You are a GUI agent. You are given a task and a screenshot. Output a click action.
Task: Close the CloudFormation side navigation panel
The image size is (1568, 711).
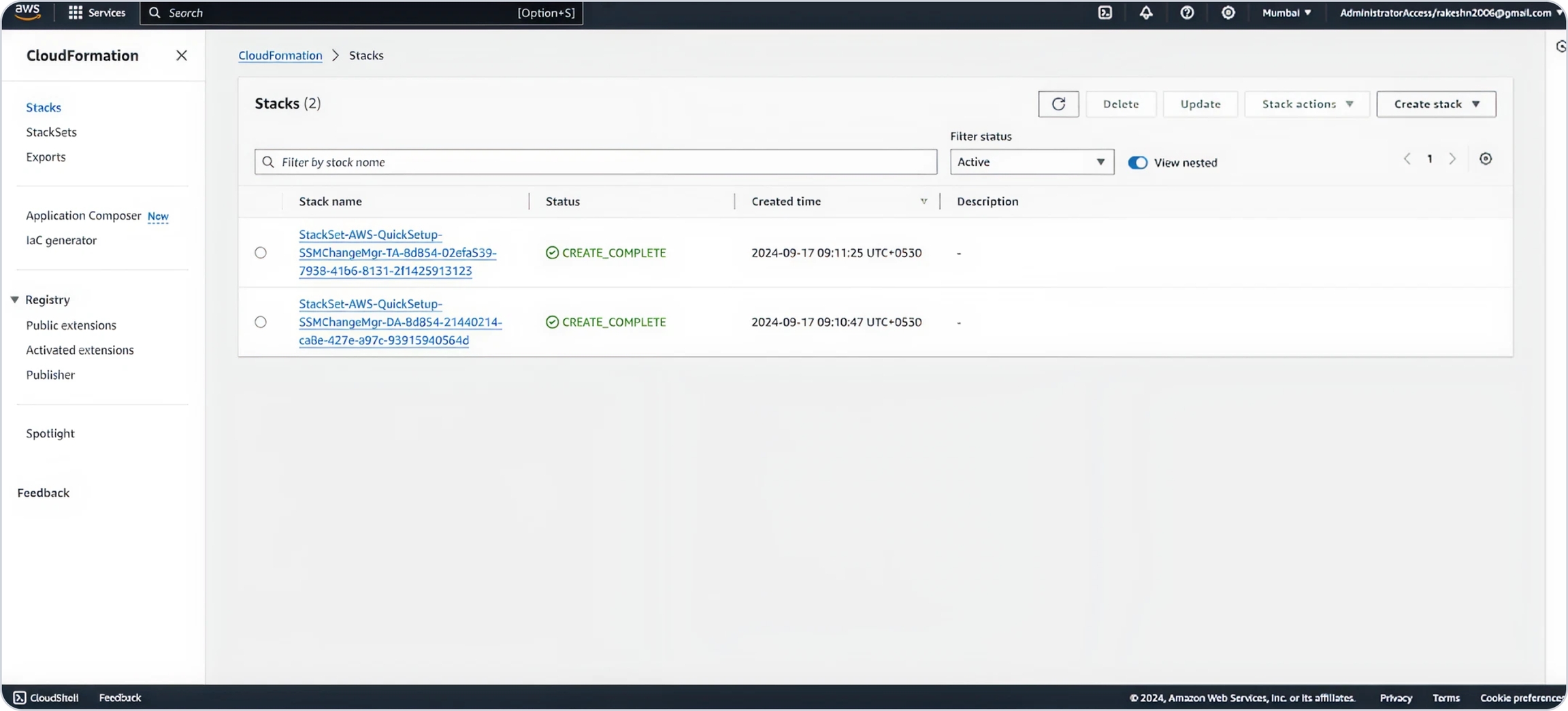(x=181, y=56)
